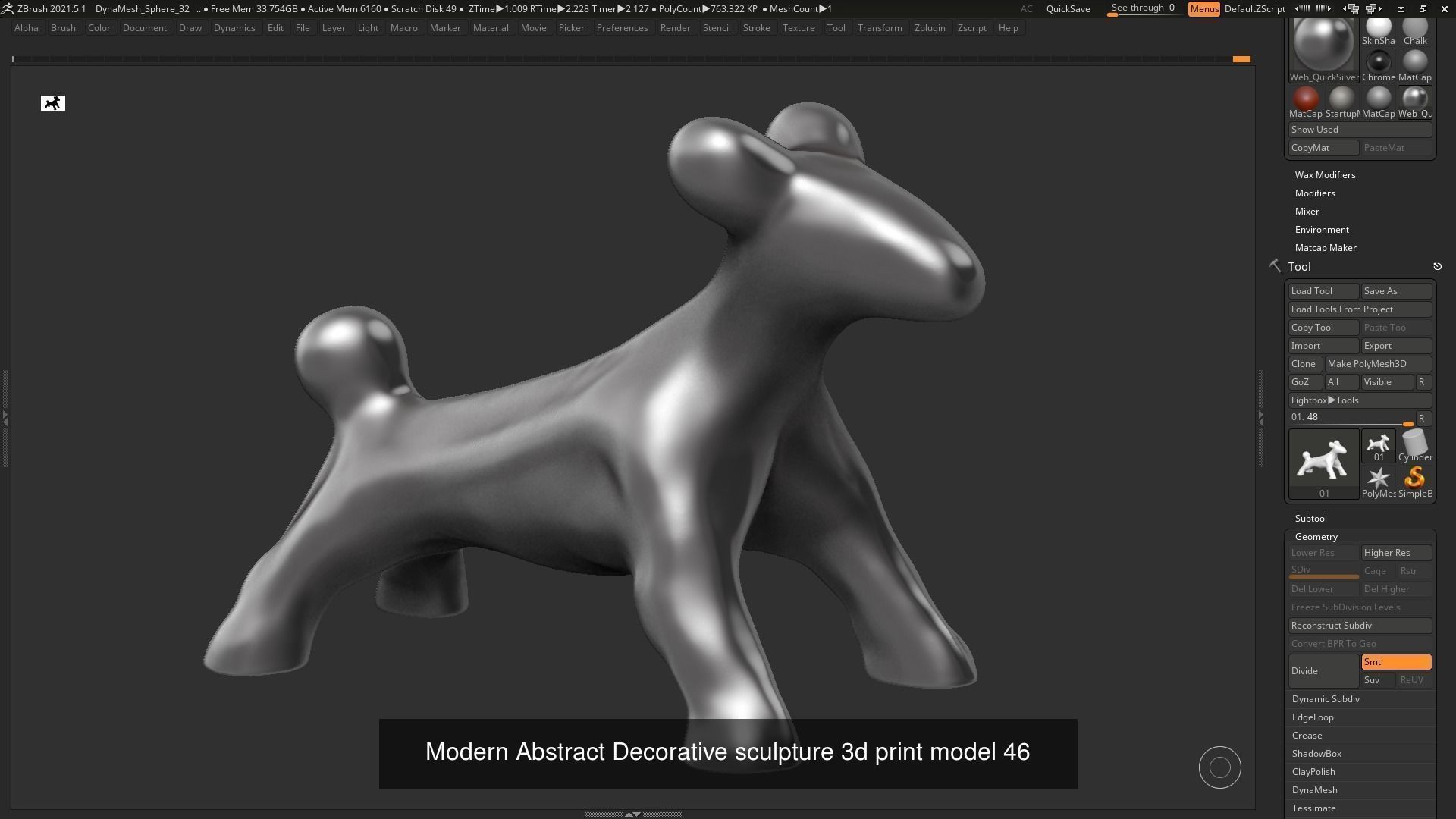Select the Chalk material sphere
The image size is (1456, 819).
pyautogui.click(x=1414, y=32)
